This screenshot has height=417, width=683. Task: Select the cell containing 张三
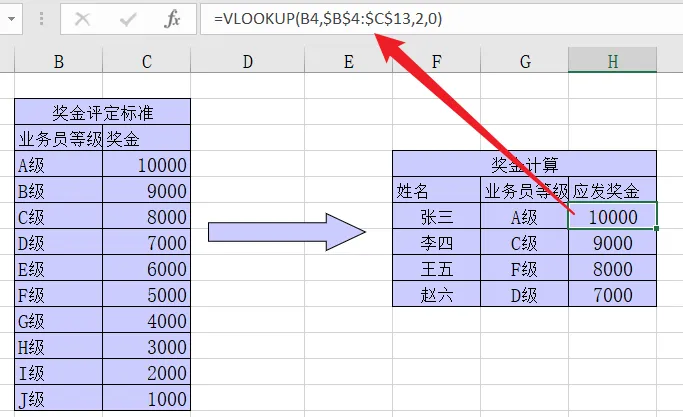tap(436, 216)
